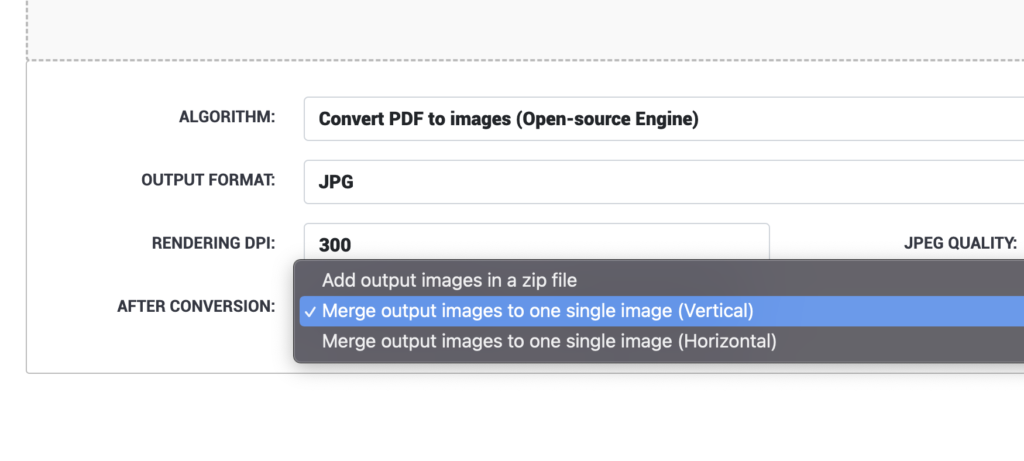
Task: Click the ALGORITHM label
Action: click(x=227, y=118)
